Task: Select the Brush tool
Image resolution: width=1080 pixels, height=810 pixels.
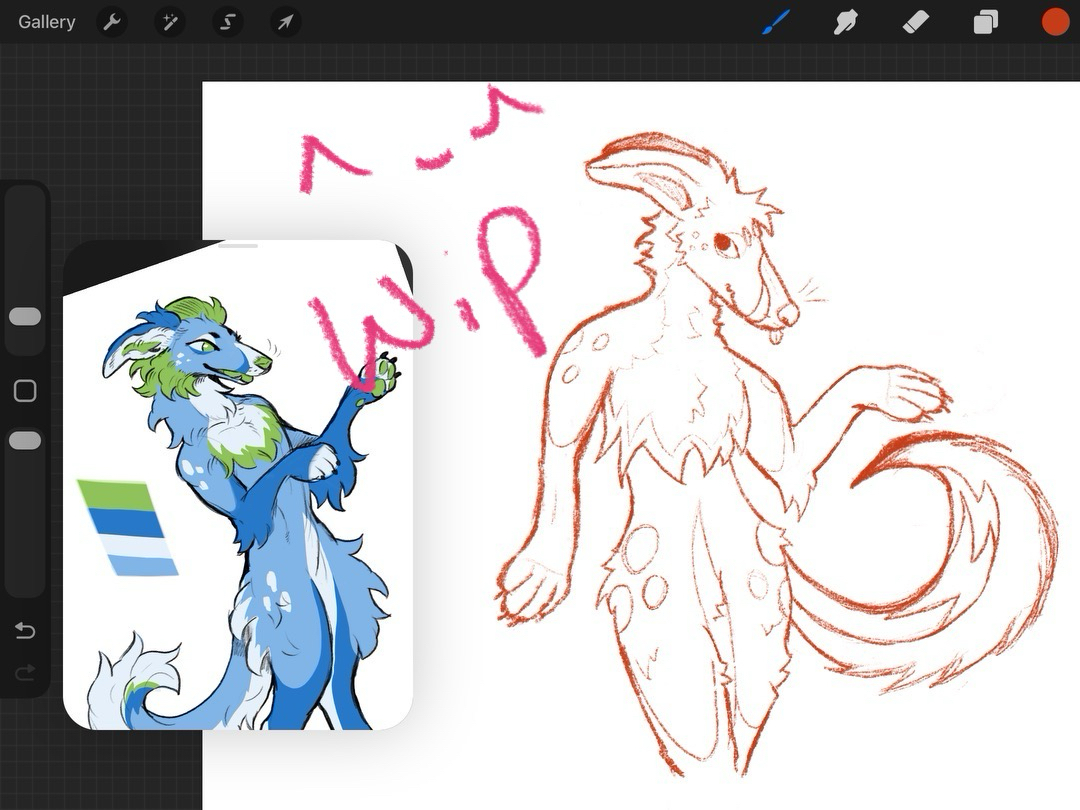Action: tap(776, 22)
